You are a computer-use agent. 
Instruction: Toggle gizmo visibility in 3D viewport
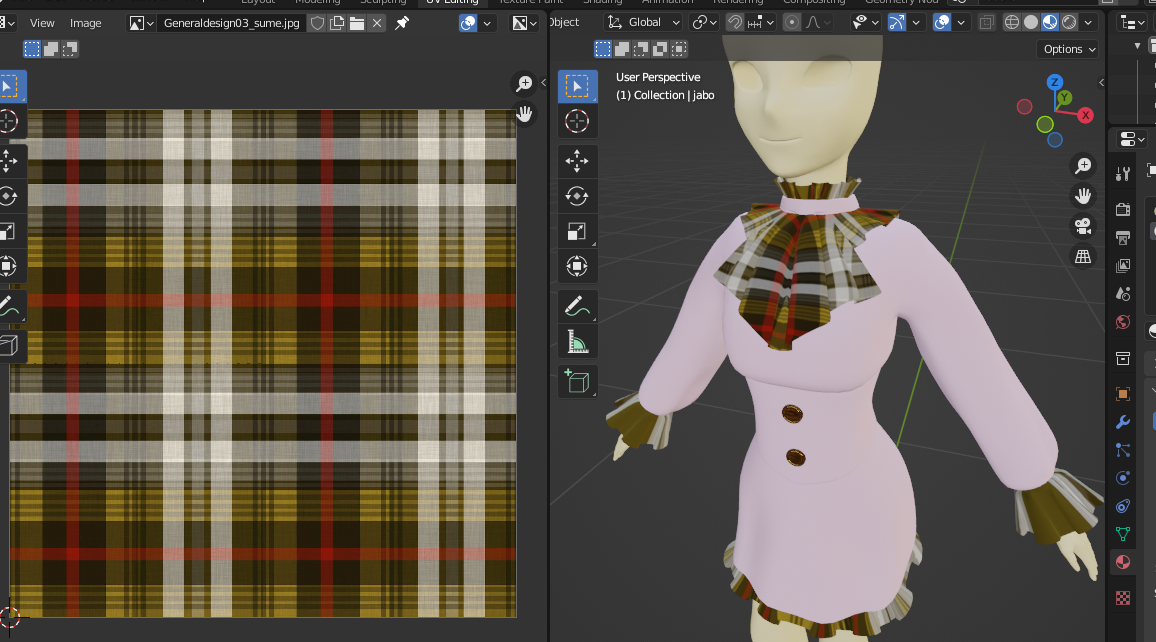coord(896,22)
